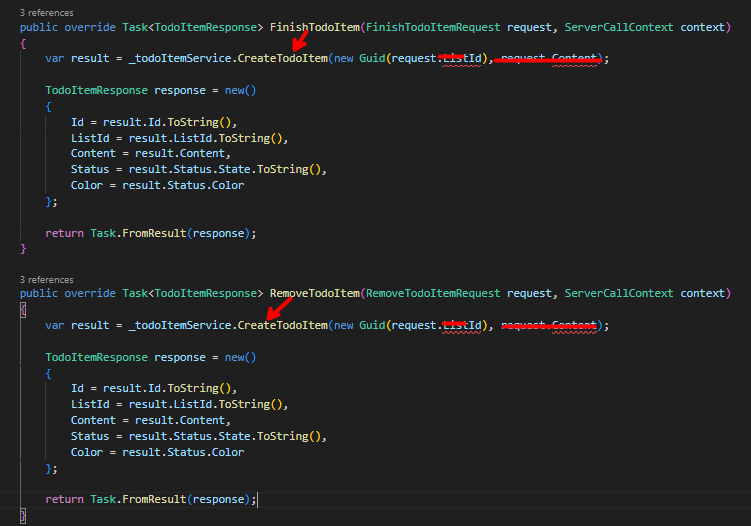The image size is (751, 526).
Task: Click closing brace of FinishTodoItem method body
Action: tap(23, 249)
